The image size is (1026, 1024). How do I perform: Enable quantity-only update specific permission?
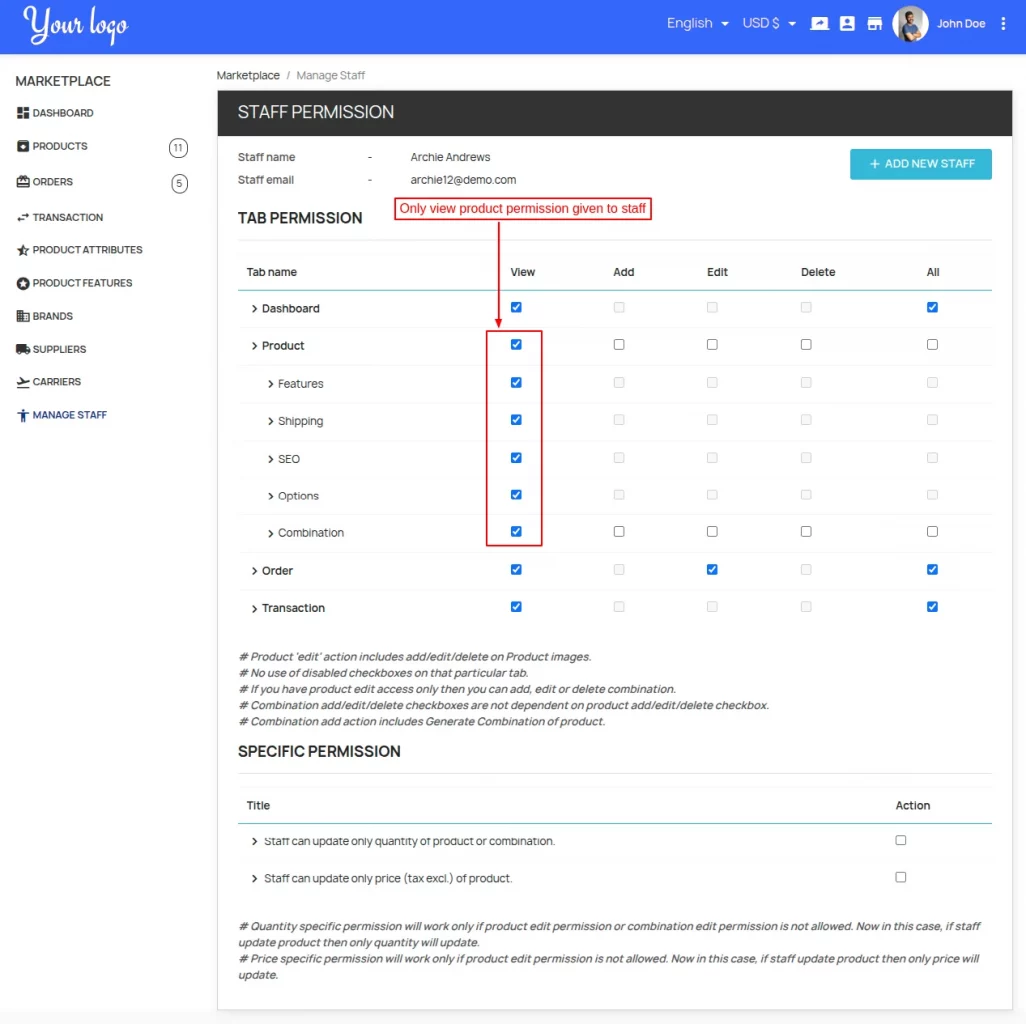(x=901, y=839)
